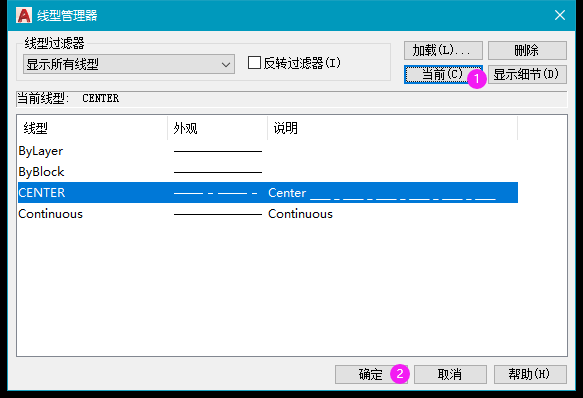The height and width of the screenshot is (398, 583).
Task: Click the AutoCAD logo icon in title bar
Action: [x=24, y=15]
